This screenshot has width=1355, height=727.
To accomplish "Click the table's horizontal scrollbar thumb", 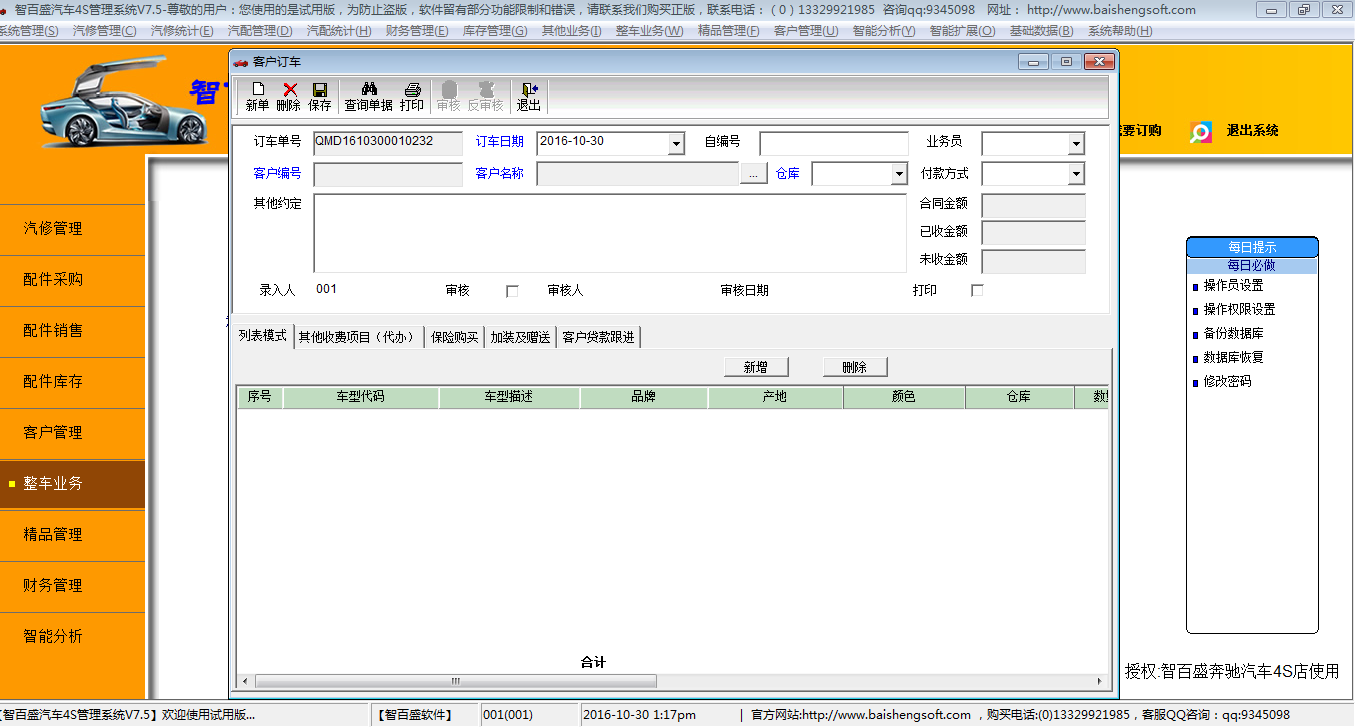I will pos(456,681).
